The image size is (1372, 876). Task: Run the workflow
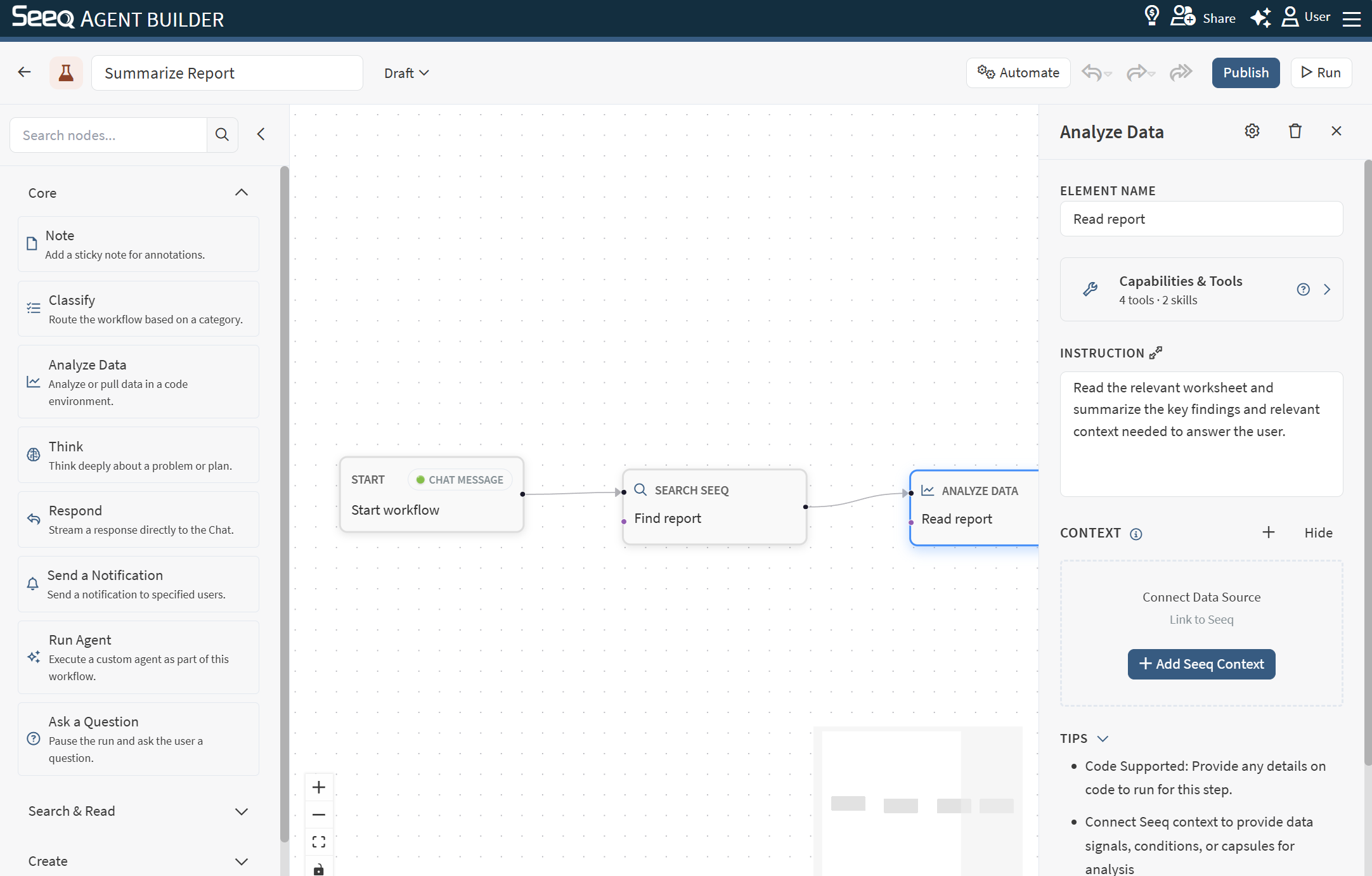(x=1321, y=73)
